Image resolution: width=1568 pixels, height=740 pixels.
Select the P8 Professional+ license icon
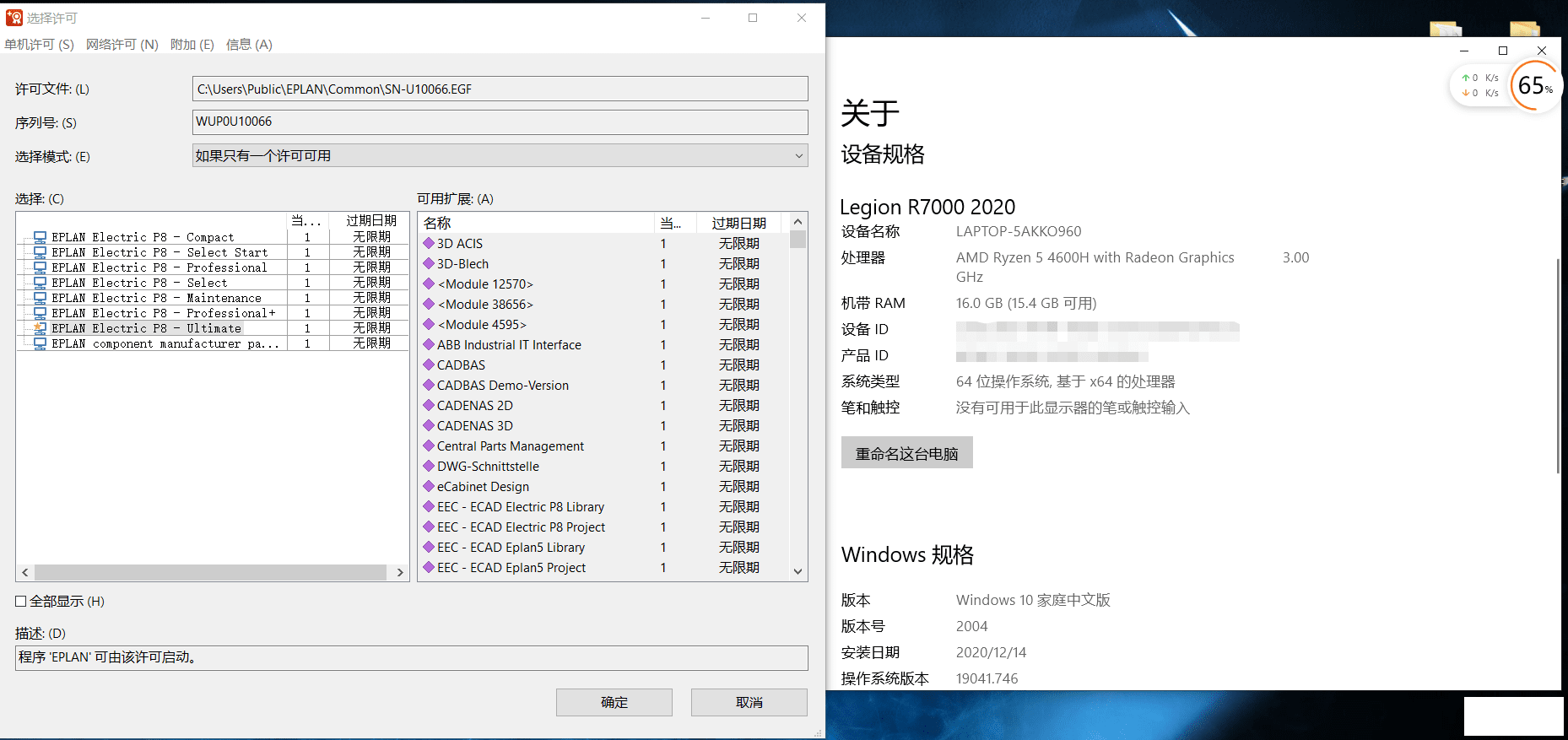click(40, 313)
